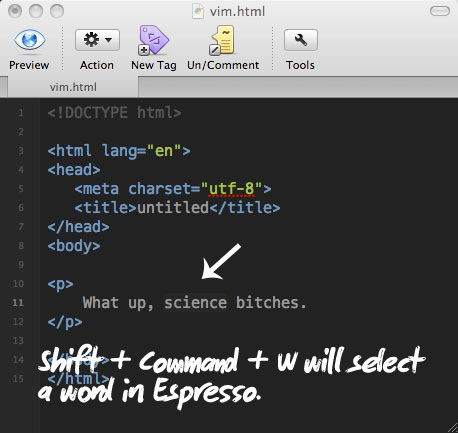Click the html lang="en" opening tag
The width and height of the screenshot is (458, 433).
[119, 151]
